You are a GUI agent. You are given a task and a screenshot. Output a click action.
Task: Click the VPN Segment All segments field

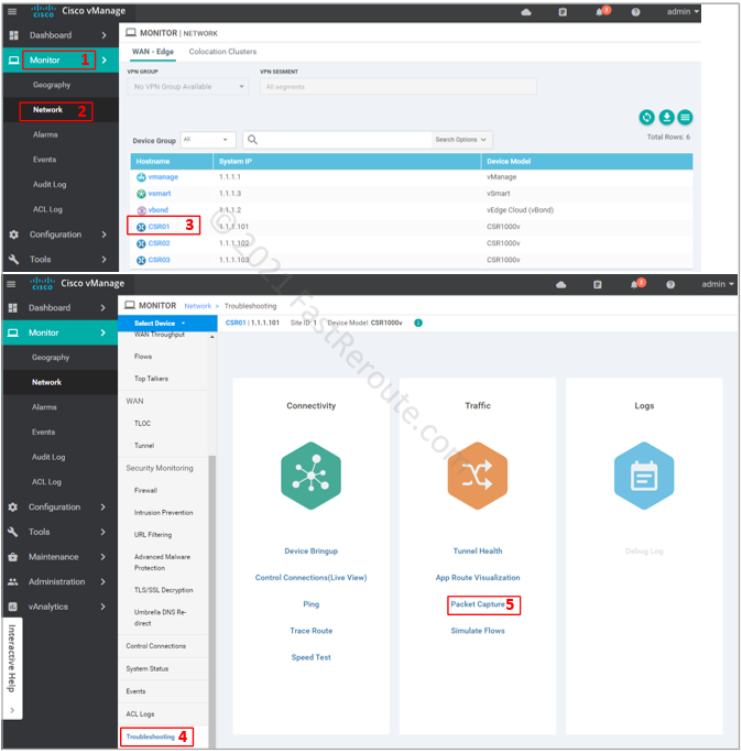pyautogui.click(x=398, y=87)
